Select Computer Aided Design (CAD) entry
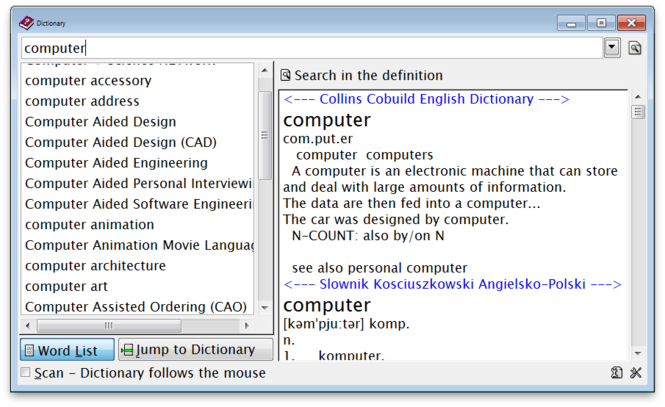The height and width of the screenshot is (407, 665). 121,142
